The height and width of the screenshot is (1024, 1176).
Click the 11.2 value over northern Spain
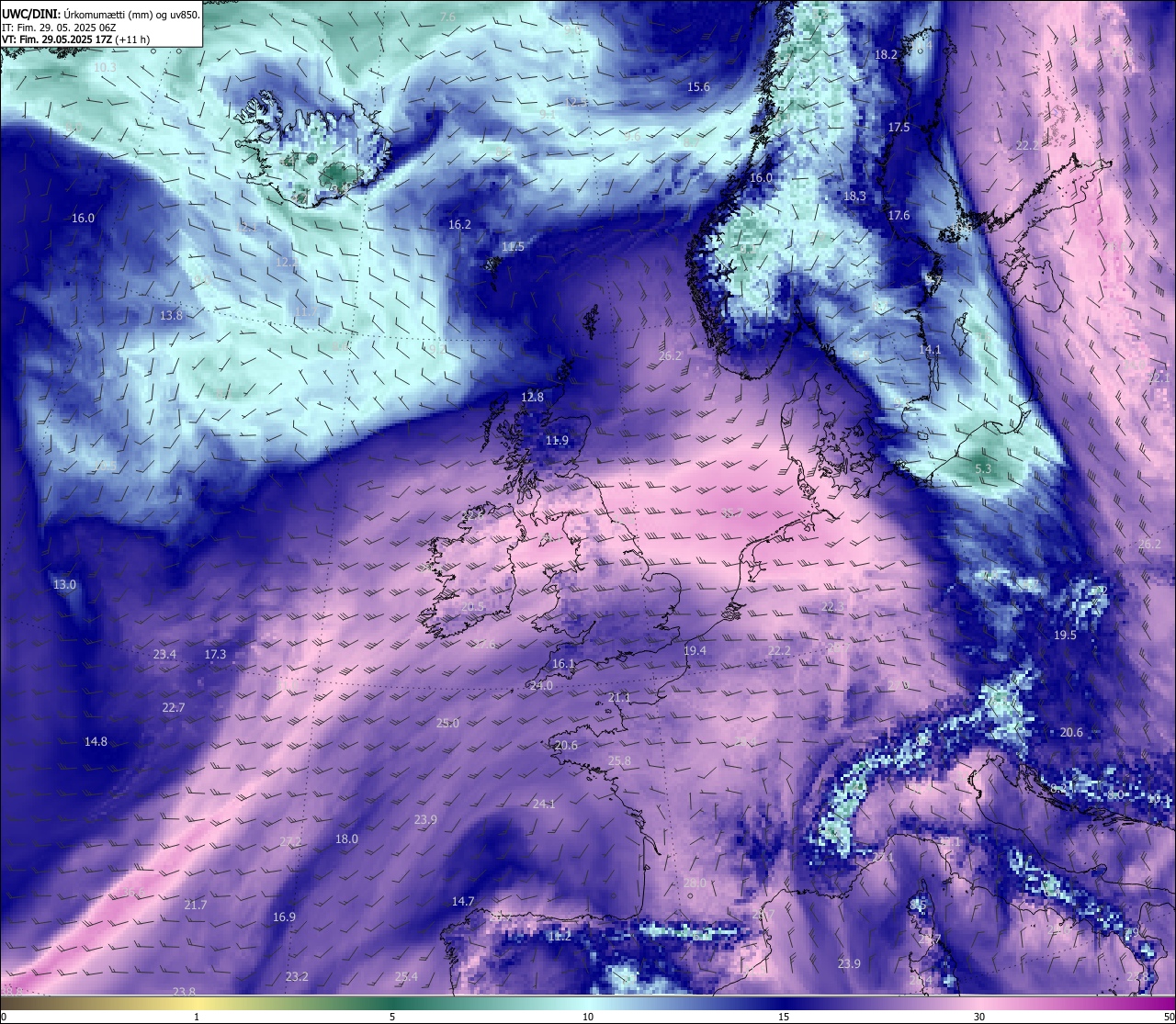point(560,936)
